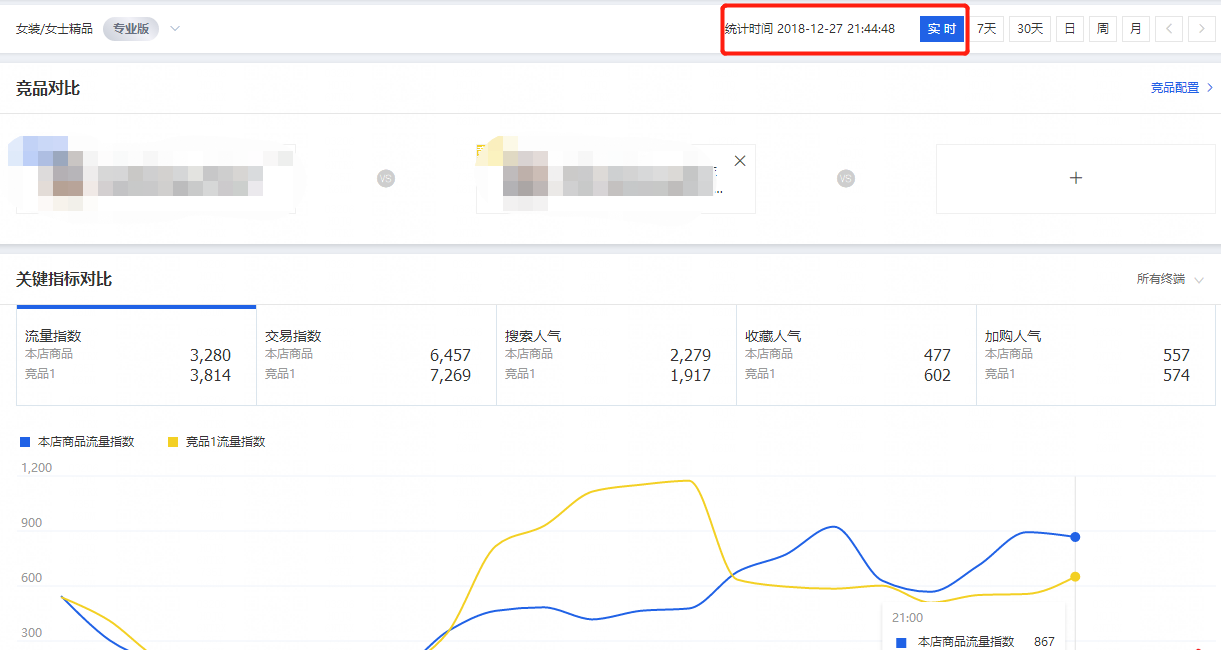1221x650 pixels.
Task: Select the 7天 date range button
Action: click(x=986, y=28)
